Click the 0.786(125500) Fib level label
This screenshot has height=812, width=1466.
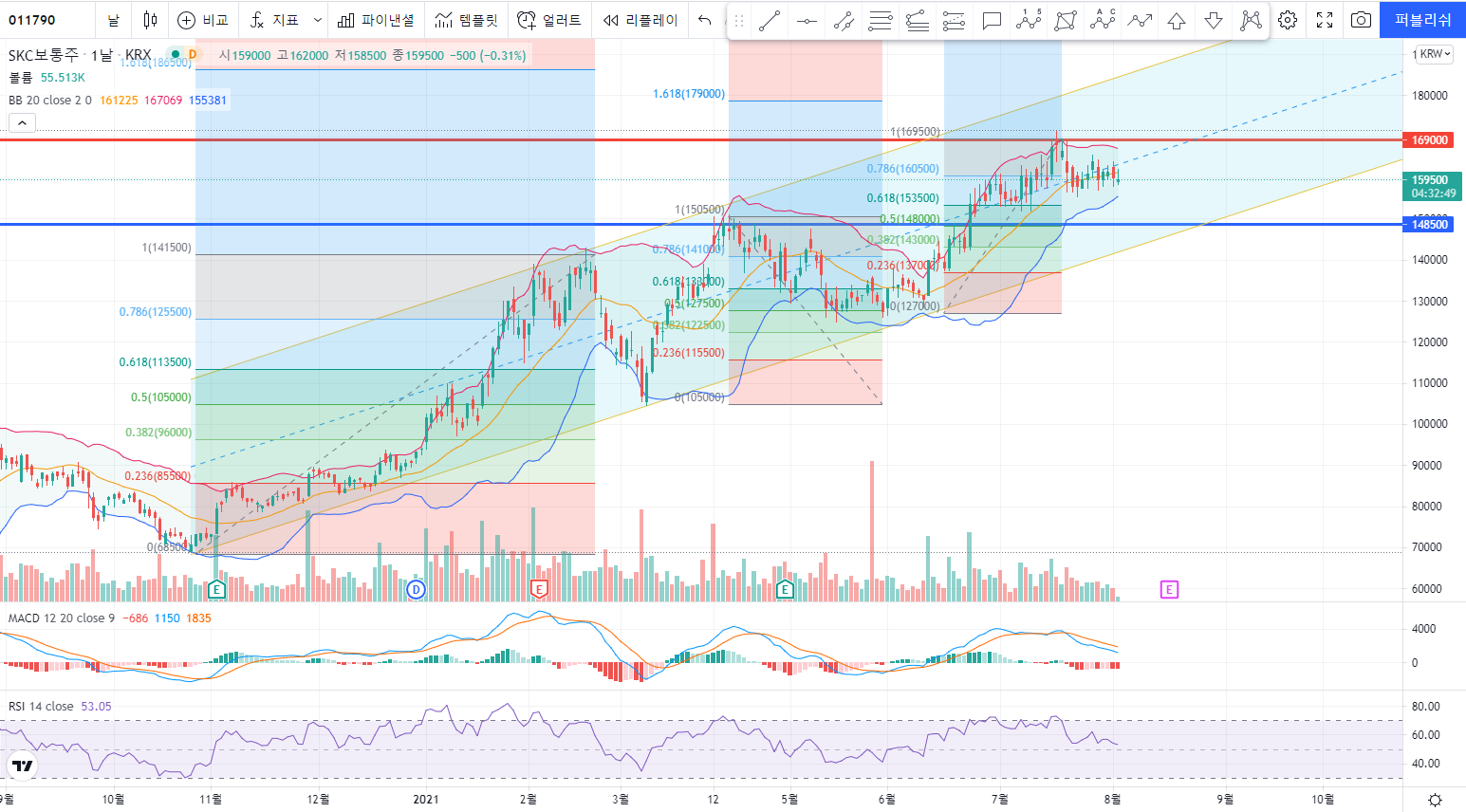pyautogui.click(x=156, y=312)
